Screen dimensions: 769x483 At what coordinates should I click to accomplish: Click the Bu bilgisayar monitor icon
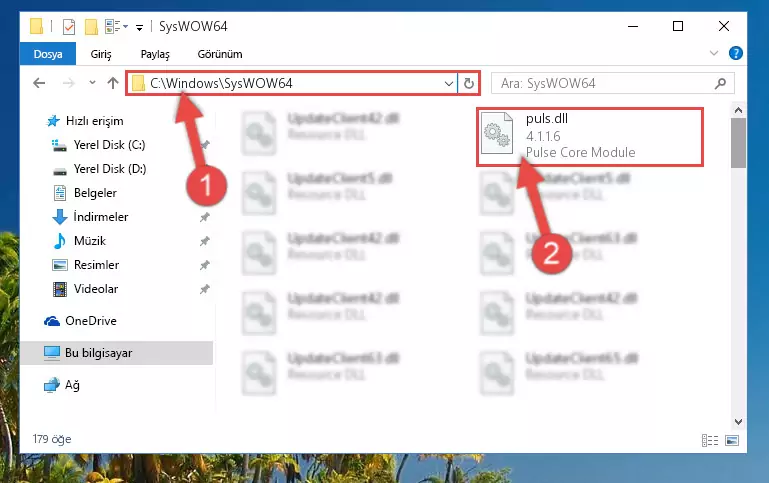(52, 353)
